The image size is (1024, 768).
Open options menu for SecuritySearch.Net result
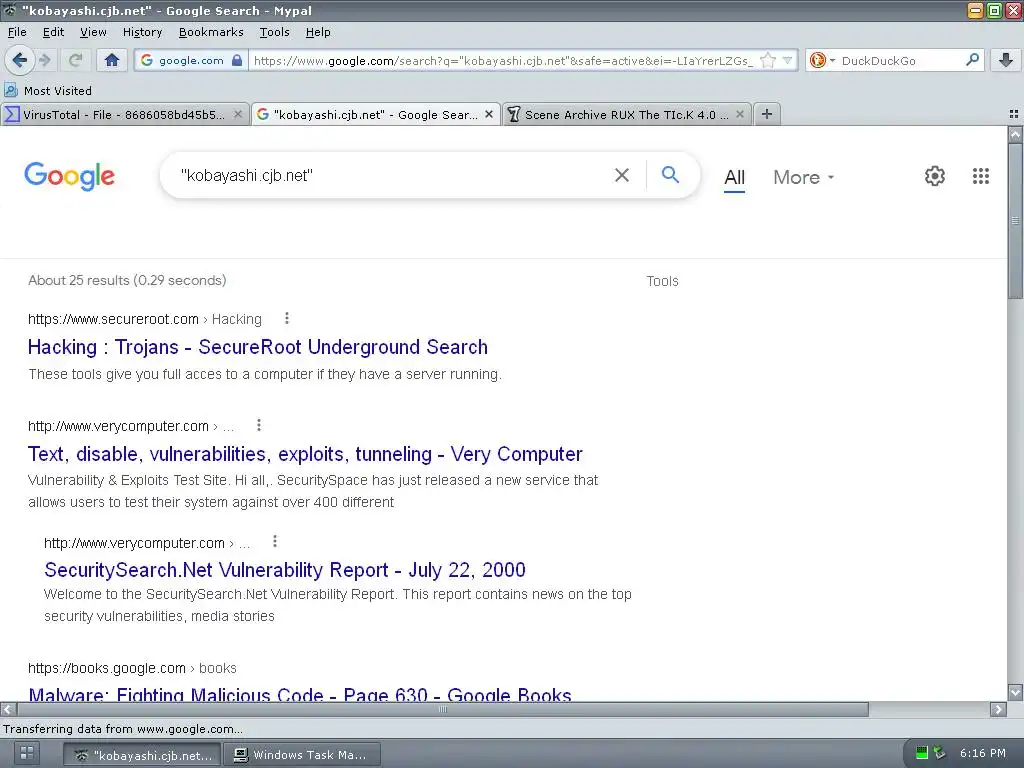coord(275,541)
